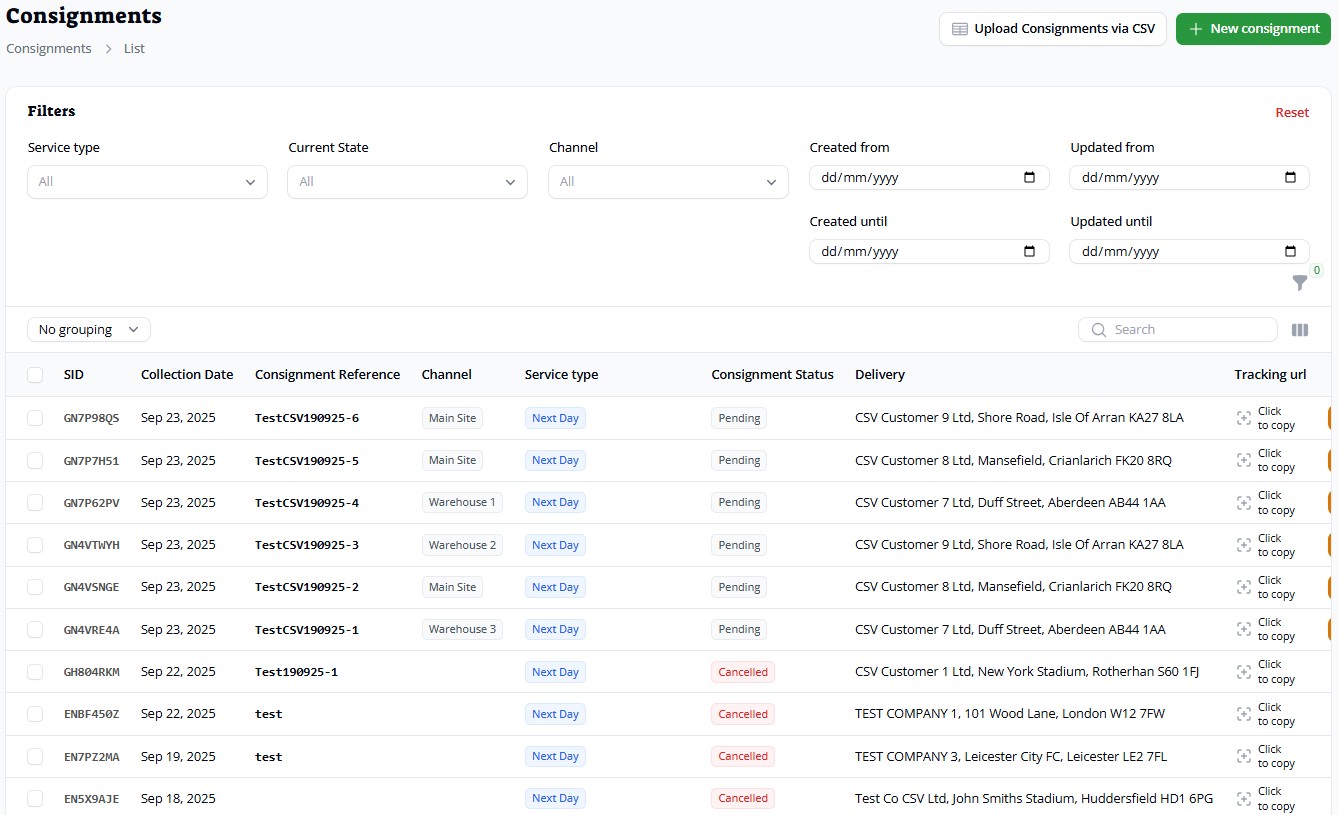
Task: Click copy tracking icon for GH804RKM
Action: (1244, 672)
